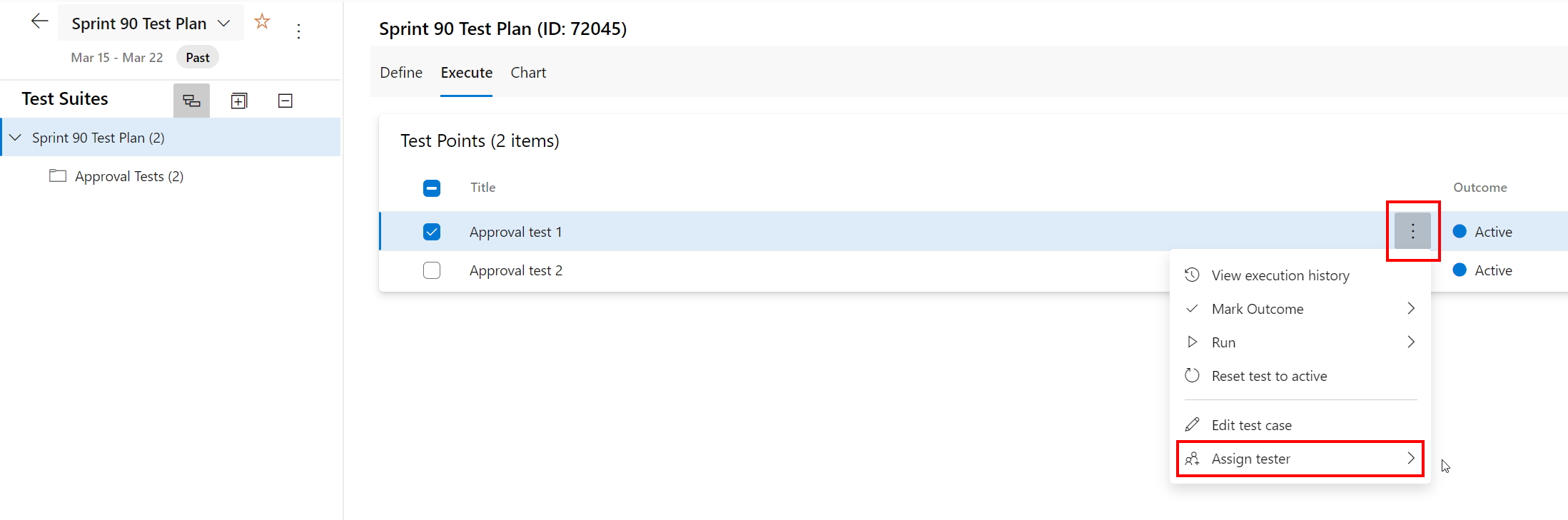The image size is (1568, 520).
Task: Switch to the Chart tab
Action: coord(528,73)
